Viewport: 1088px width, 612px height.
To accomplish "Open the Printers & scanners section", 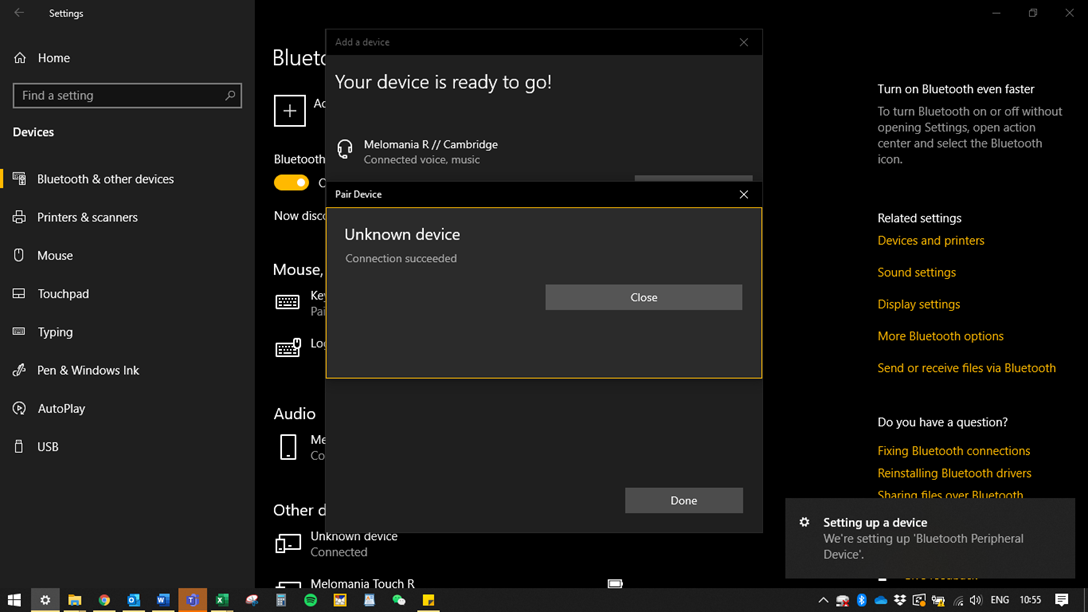I will pos(87,217).
